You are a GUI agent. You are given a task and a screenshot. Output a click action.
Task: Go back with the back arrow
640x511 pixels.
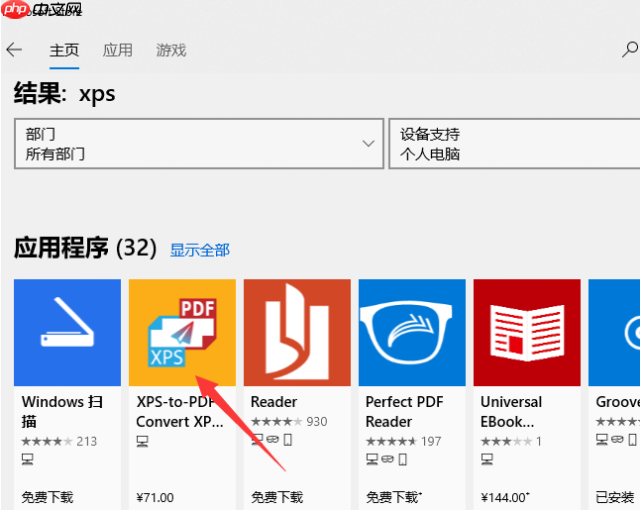coord(14,50)
